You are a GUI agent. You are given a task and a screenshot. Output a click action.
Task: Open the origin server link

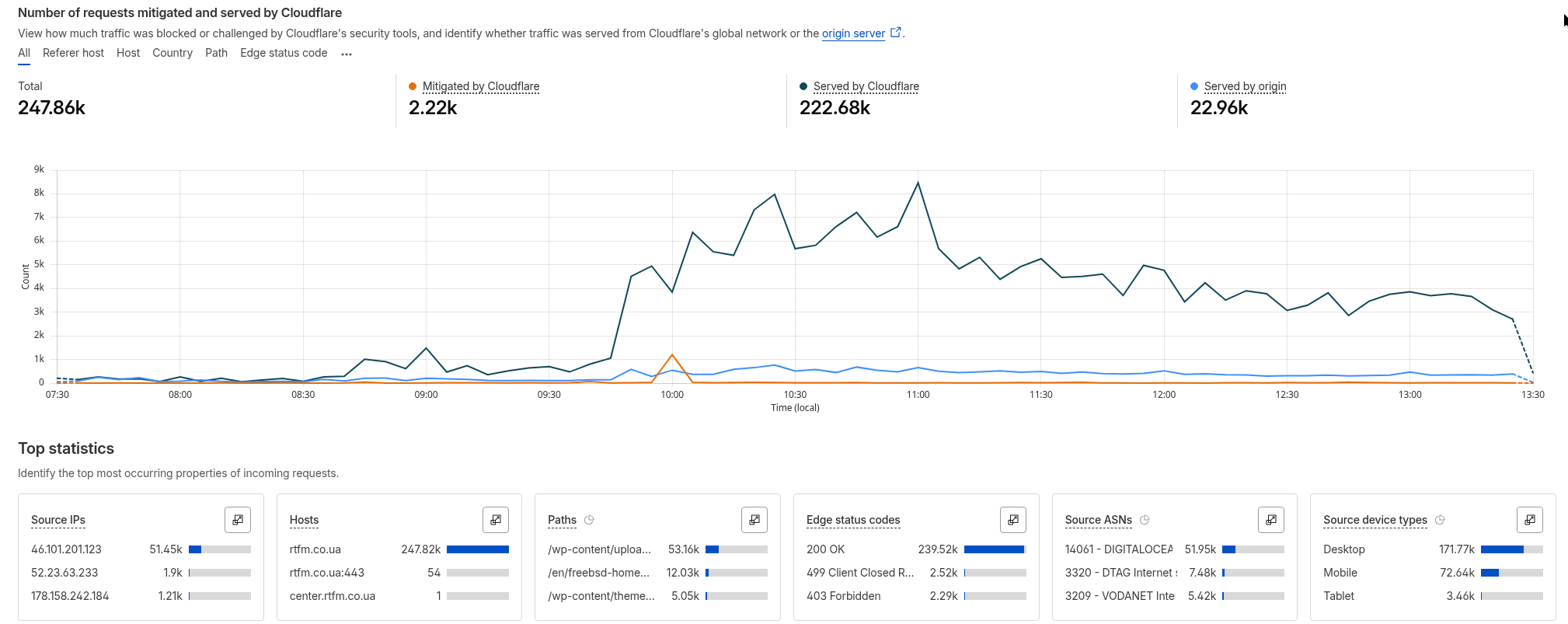point(853,33)
